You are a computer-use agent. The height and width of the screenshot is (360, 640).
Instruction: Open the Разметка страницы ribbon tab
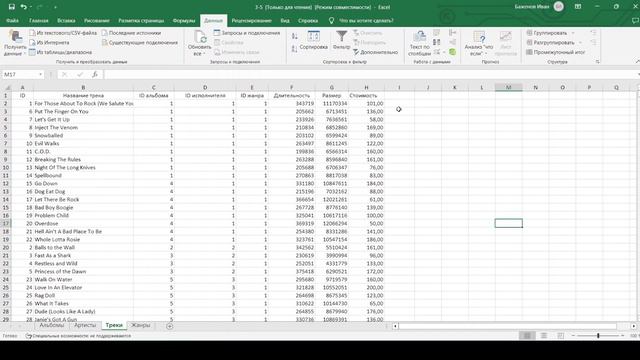pos(141,20)
